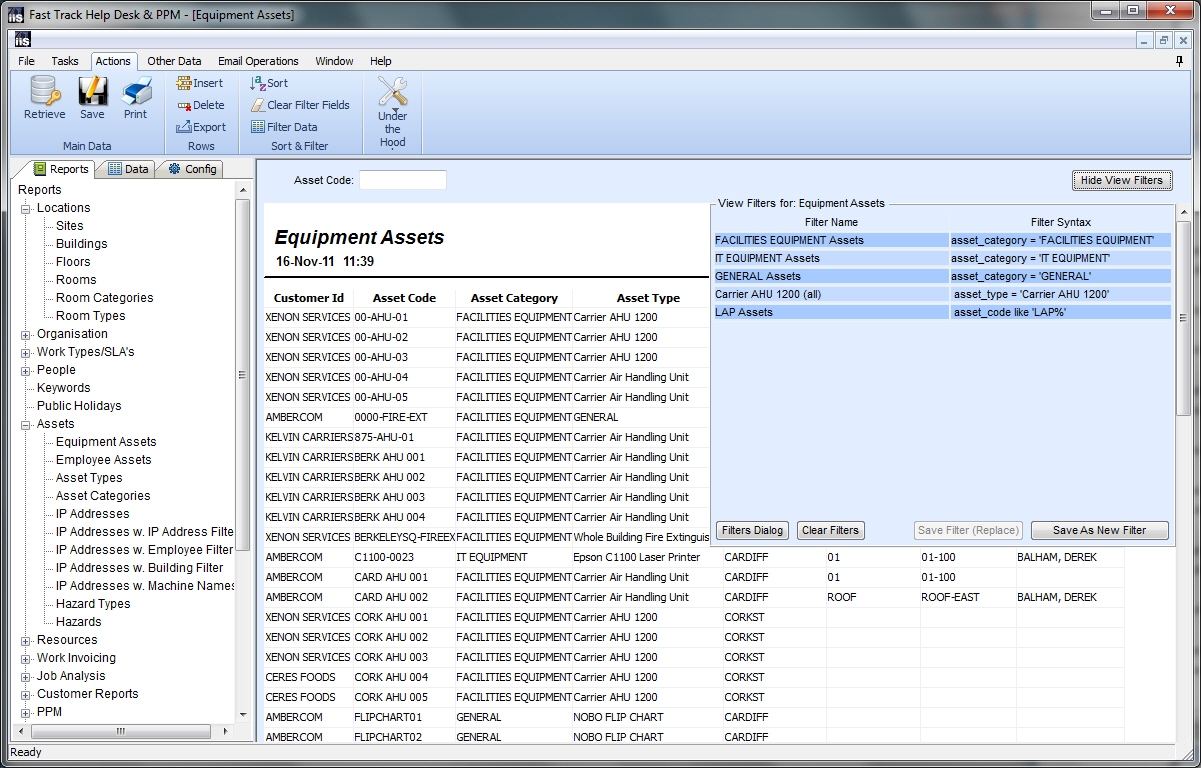The width and height of the screenshot is (1201, 768).
Task: Click the application icon in title bar
Action: [x=15, y=13]
